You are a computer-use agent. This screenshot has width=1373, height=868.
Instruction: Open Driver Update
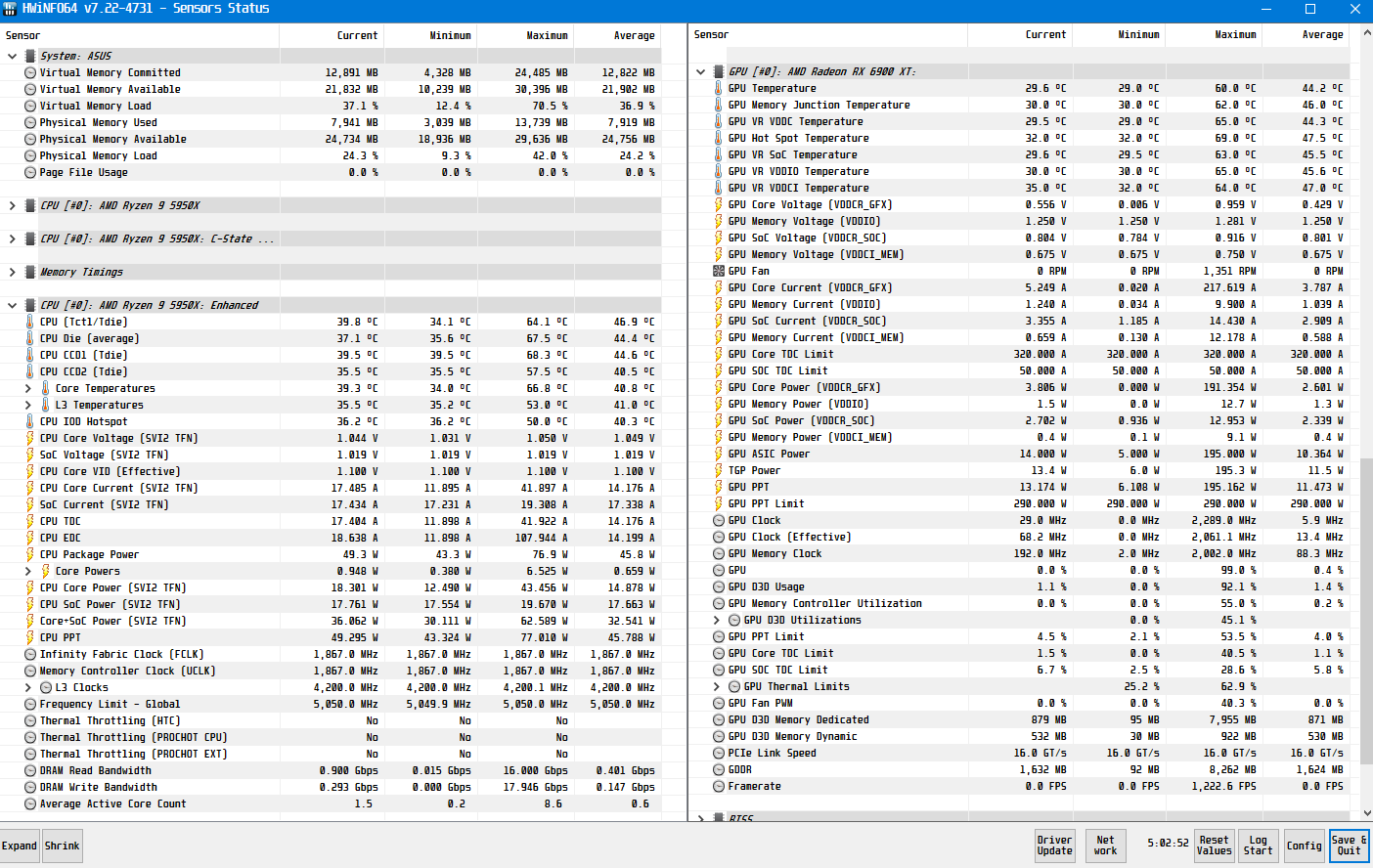pyautogui.click(x=1054, y=846)
